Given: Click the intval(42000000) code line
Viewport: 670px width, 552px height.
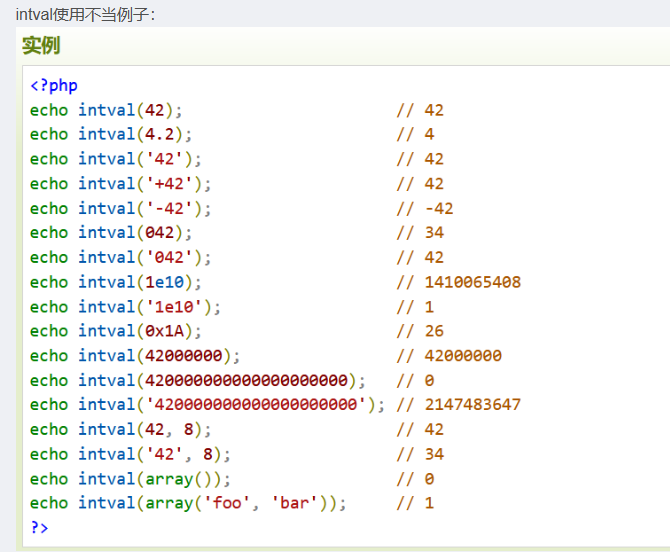Looking at the screenshot, I should point(135,356).
